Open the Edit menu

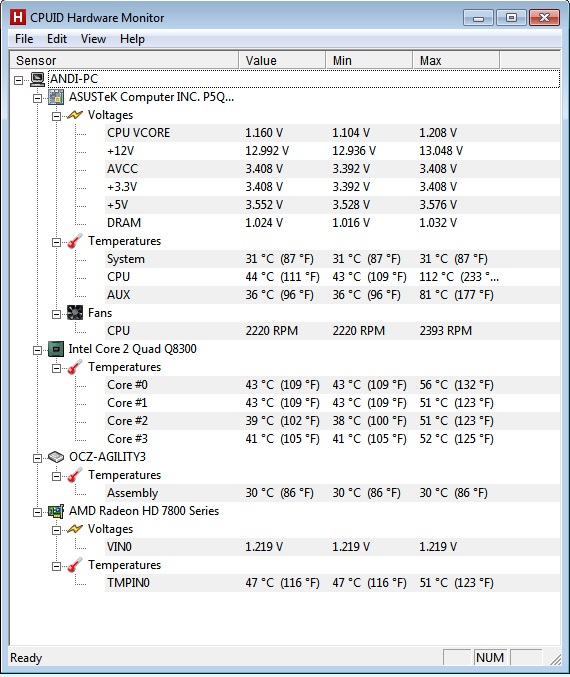[57, 39]
